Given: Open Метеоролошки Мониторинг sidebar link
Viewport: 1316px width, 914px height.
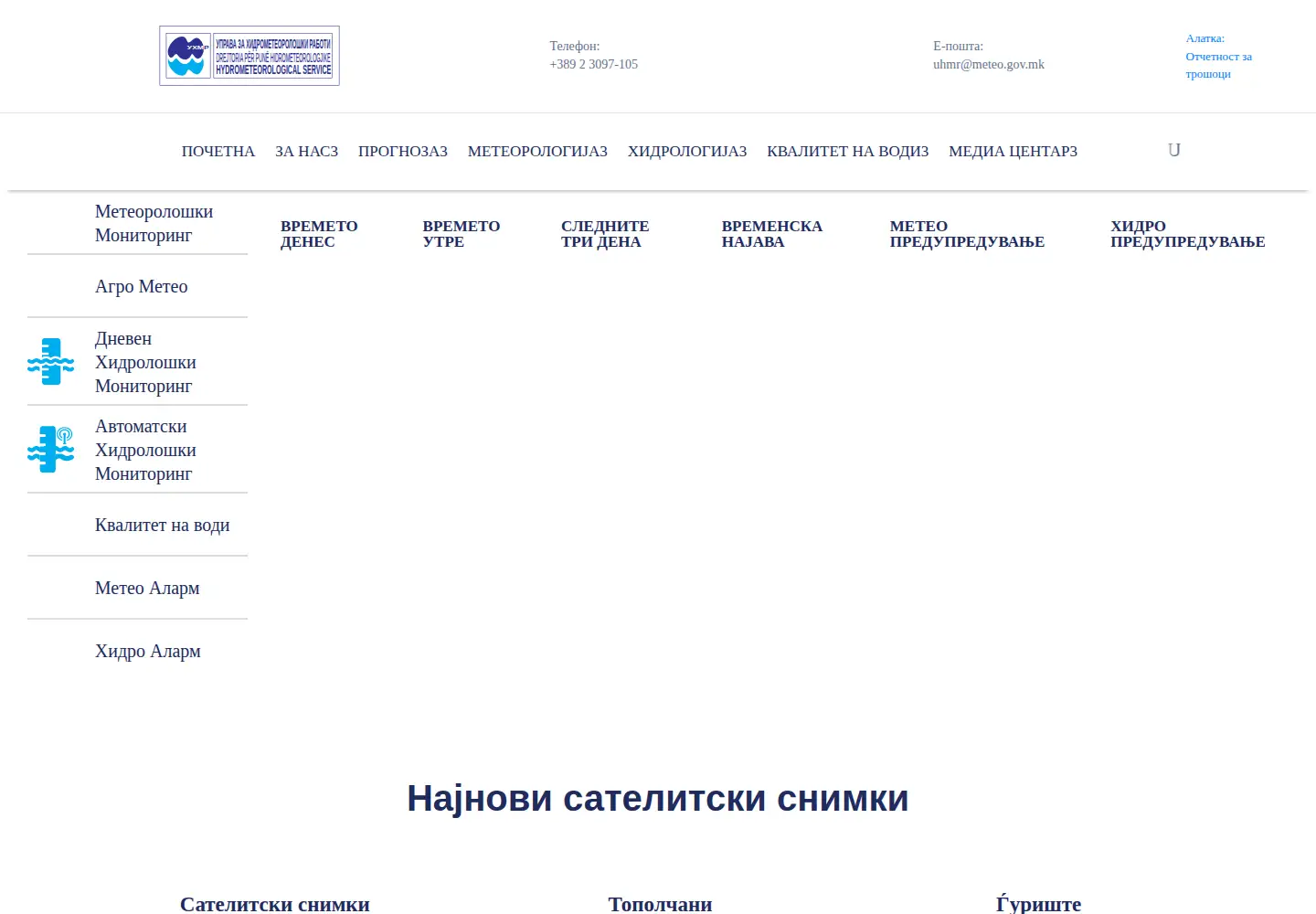Looking at the screenshot, I should tap(154, 223).
